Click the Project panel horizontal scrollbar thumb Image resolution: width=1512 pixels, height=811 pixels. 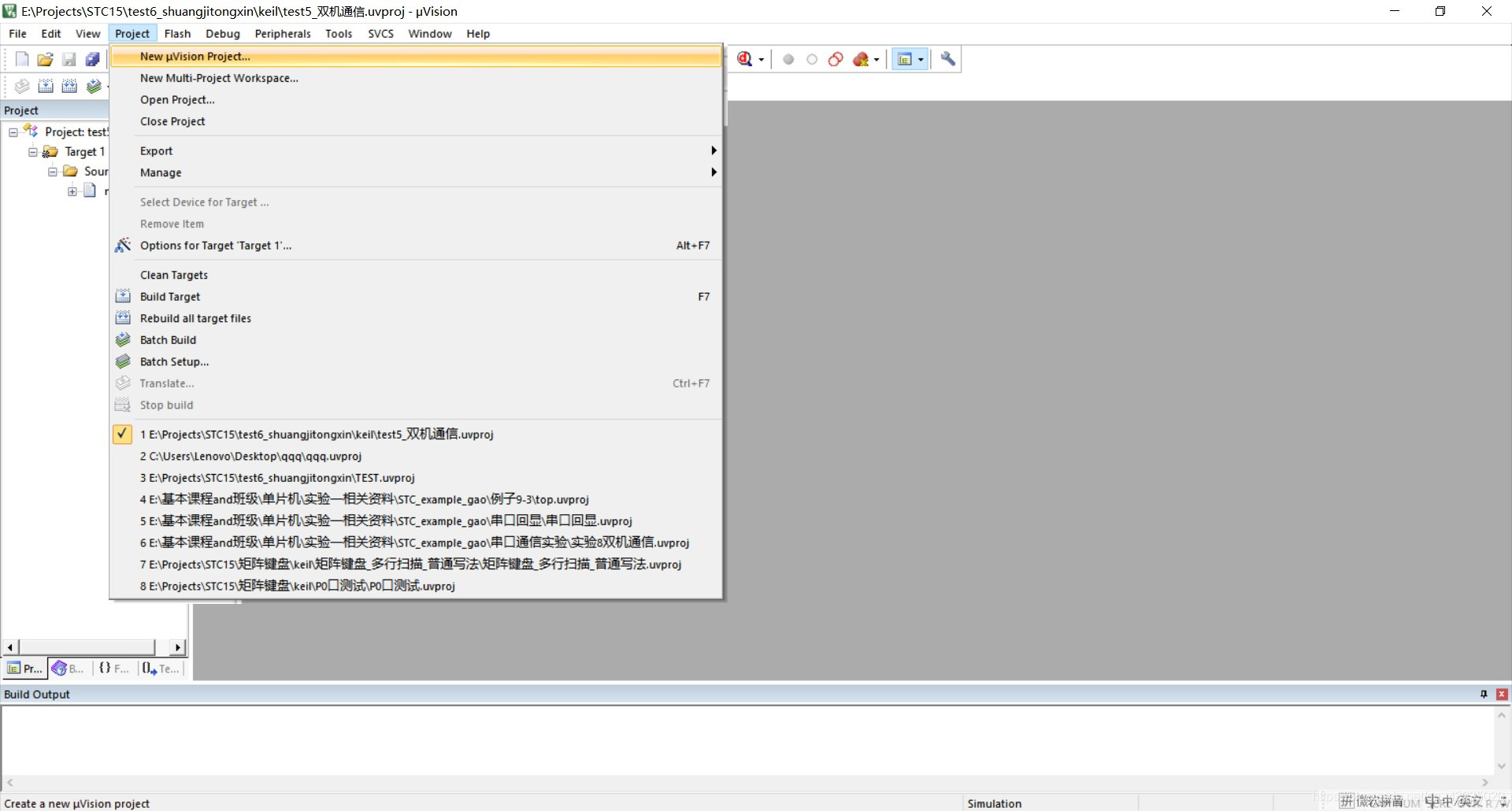tap(87, 647)
